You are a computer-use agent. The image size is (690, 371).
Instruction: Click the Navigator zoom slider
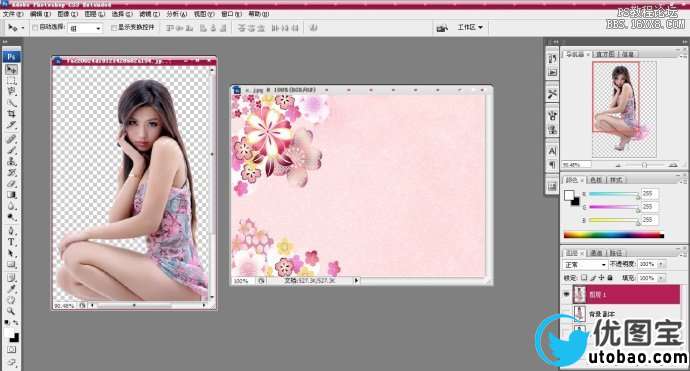[x=644, y=165]
